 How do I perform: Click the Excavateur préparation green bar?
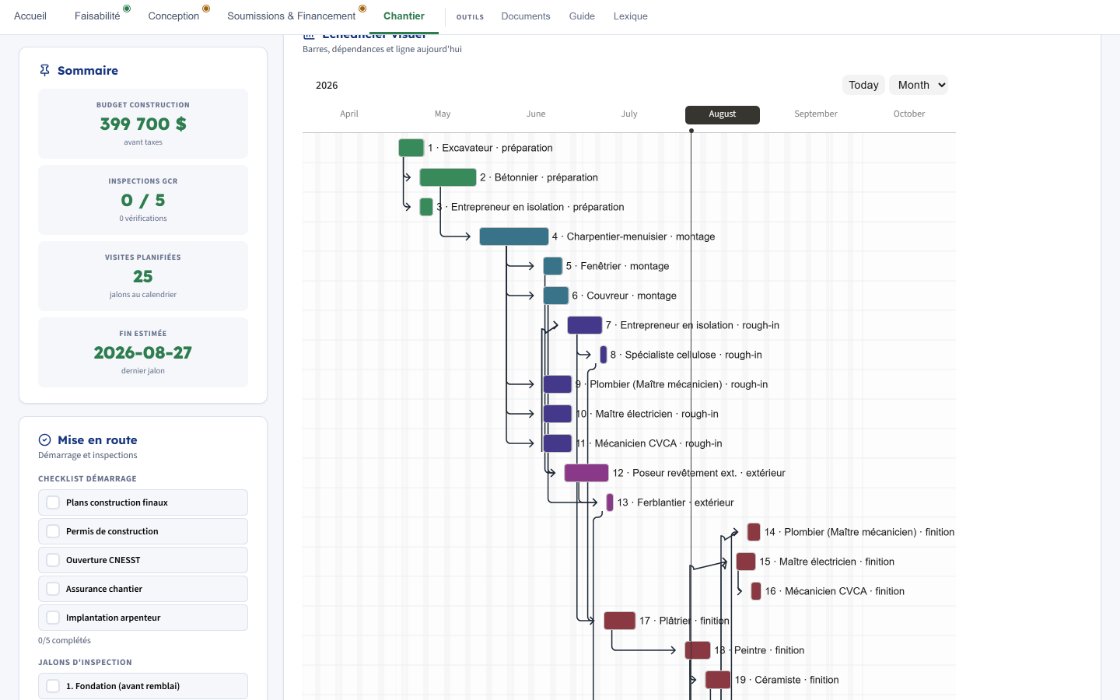click(x=411, y=148)
